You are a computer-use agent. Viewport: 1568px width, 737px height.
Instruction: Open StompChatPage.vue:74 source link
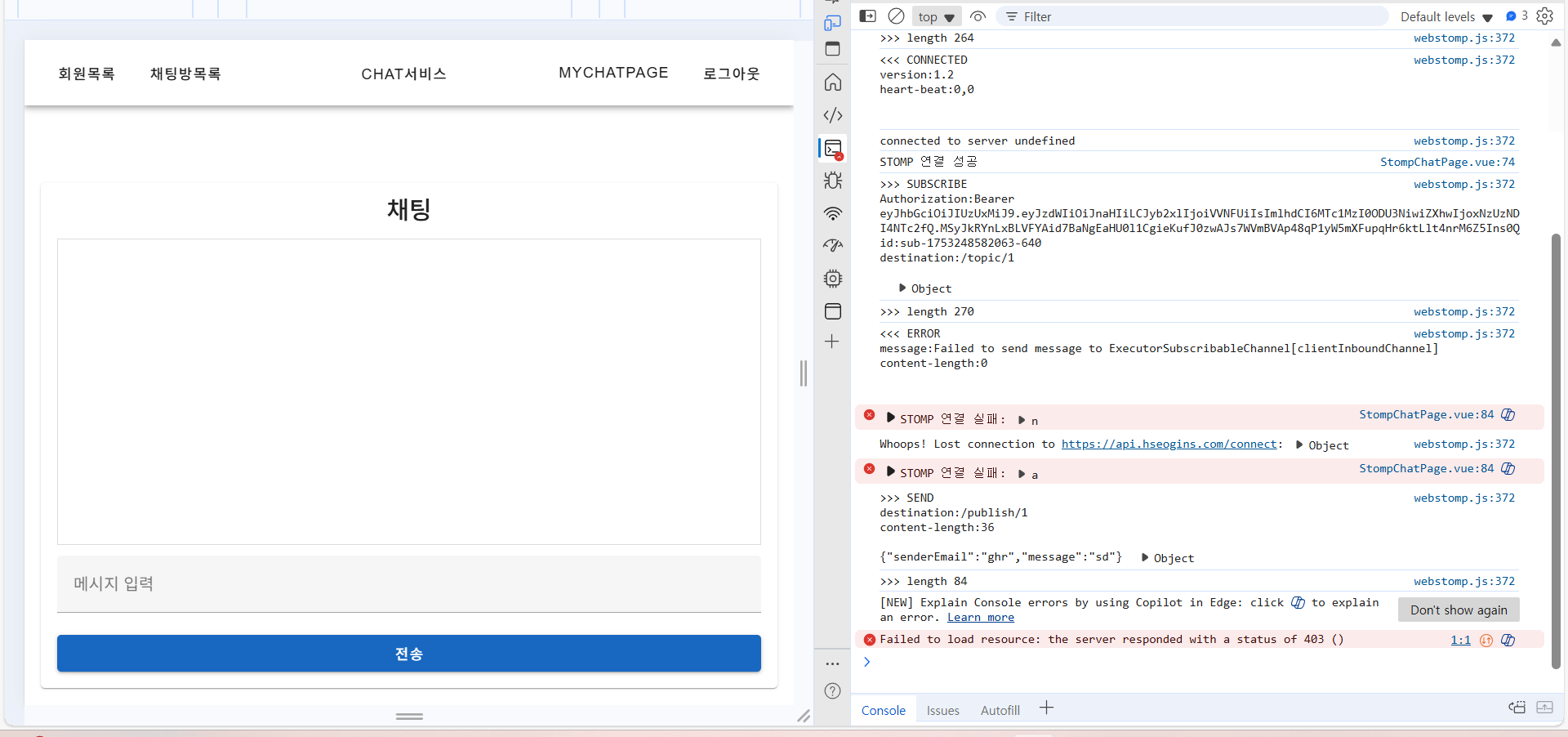tap(1447, 162)
